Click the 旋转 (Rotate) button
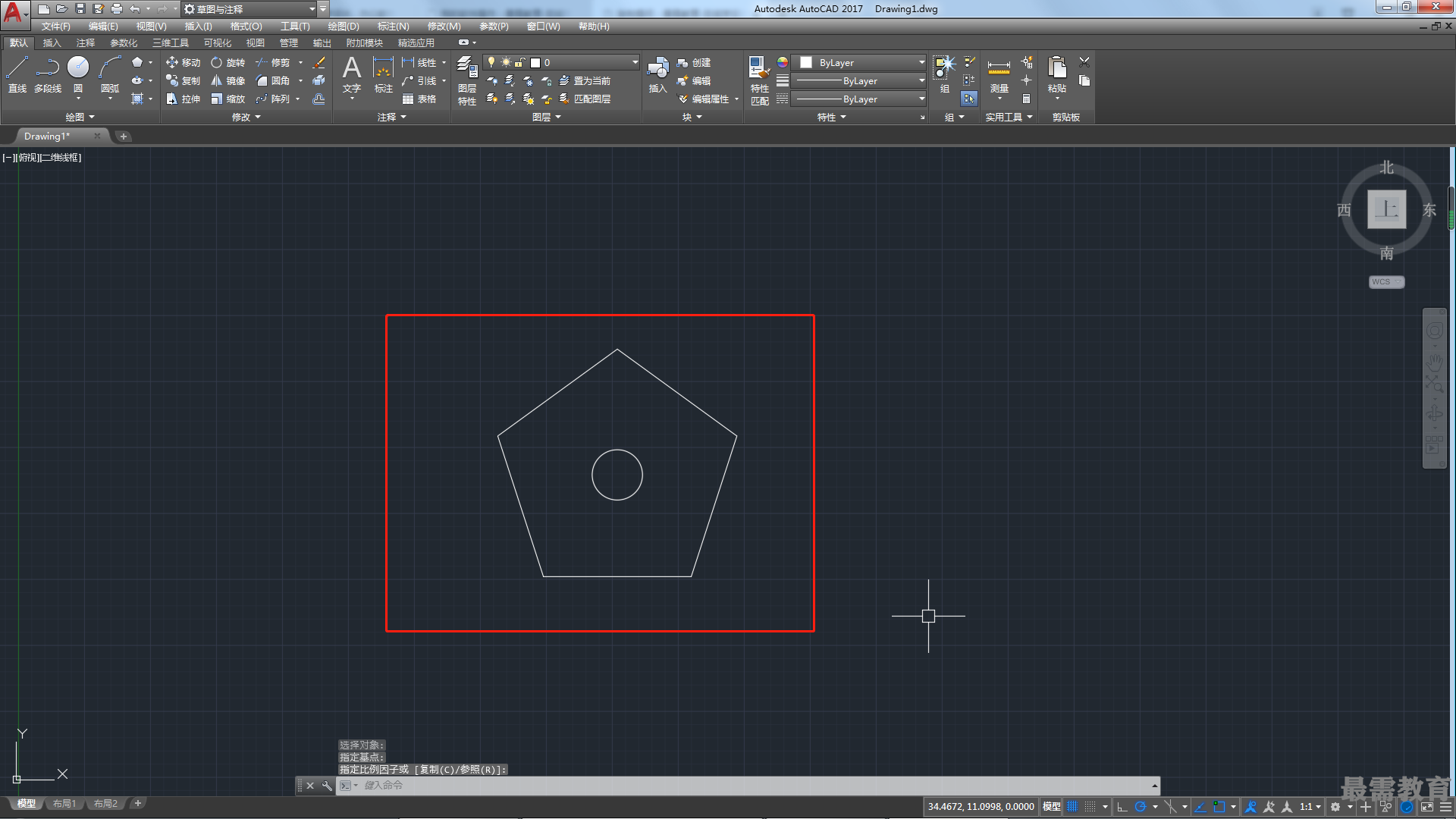Image resolution: width=1456 pixels, height=819 pixels. 228,62
